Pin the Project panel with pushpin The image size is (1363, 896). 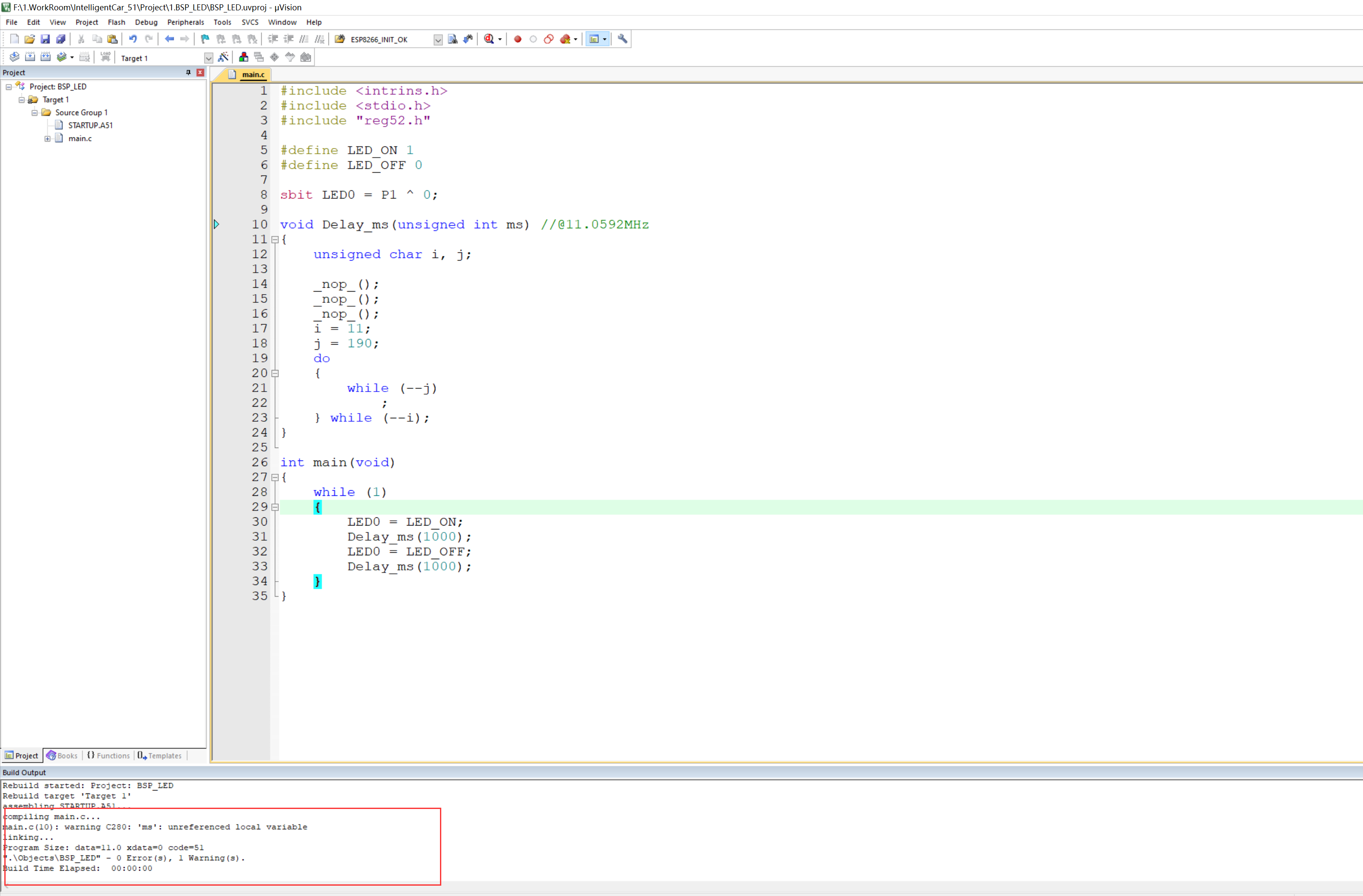coord(188,72)
